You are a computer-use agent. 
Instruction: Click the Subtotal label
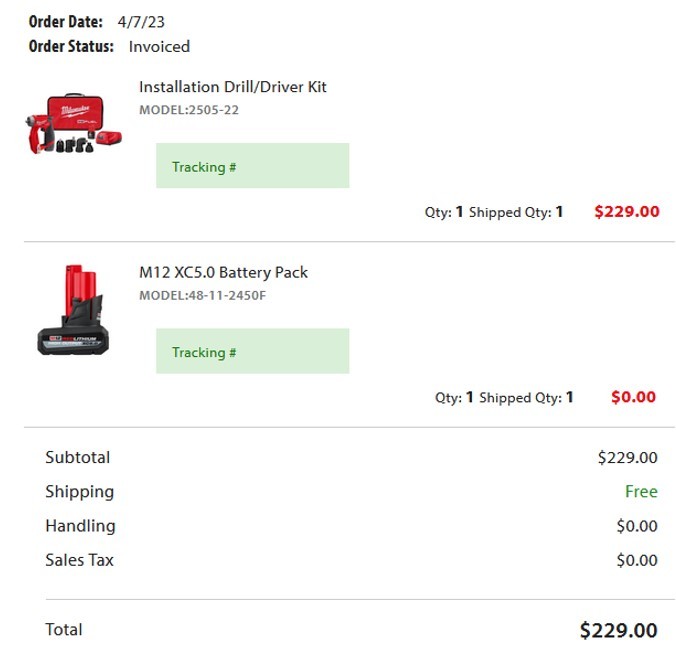pos(78,457)
